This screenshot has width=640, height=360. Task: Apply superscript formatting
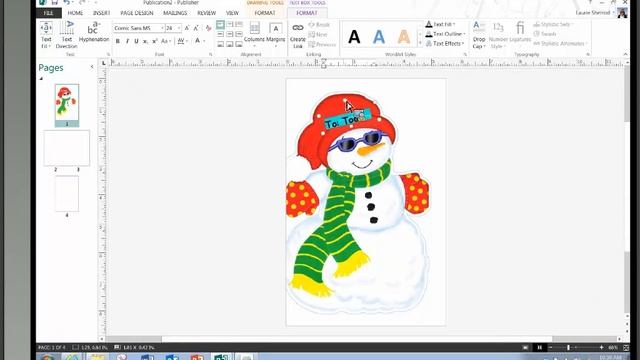(155, 41)
